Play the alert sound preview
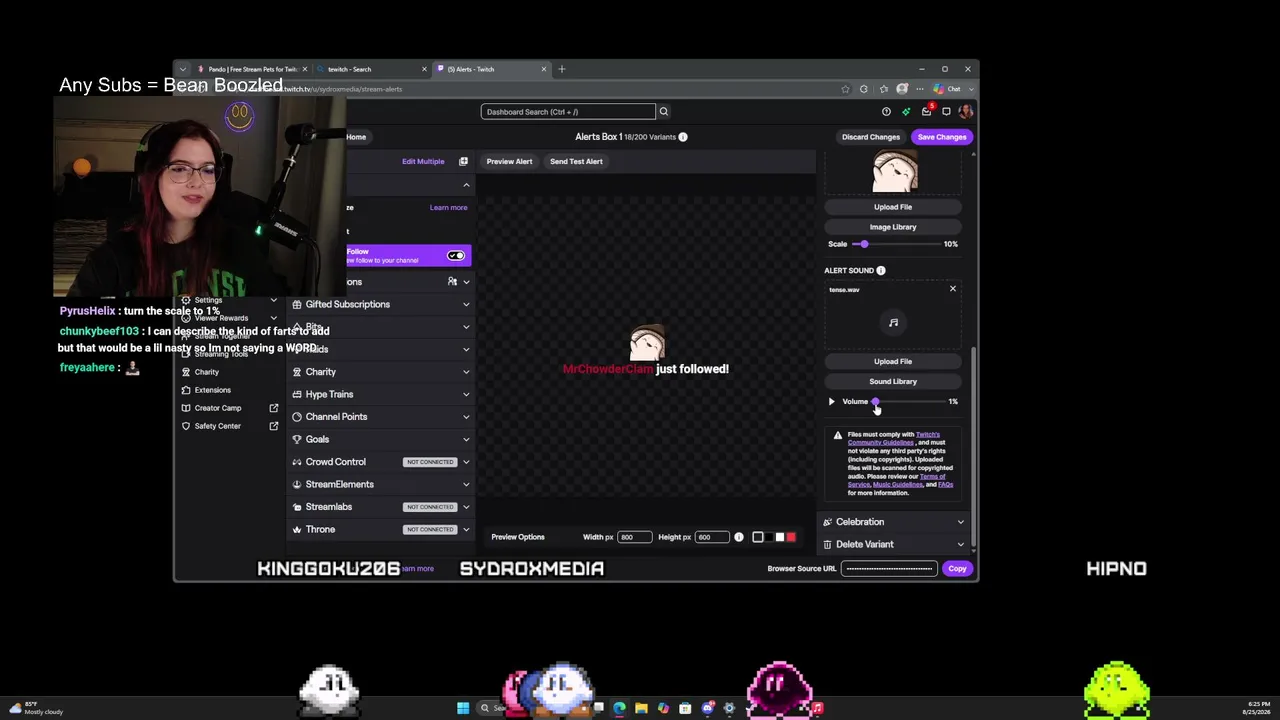Viewport: 1280px width, 720px height. (831, 402)
